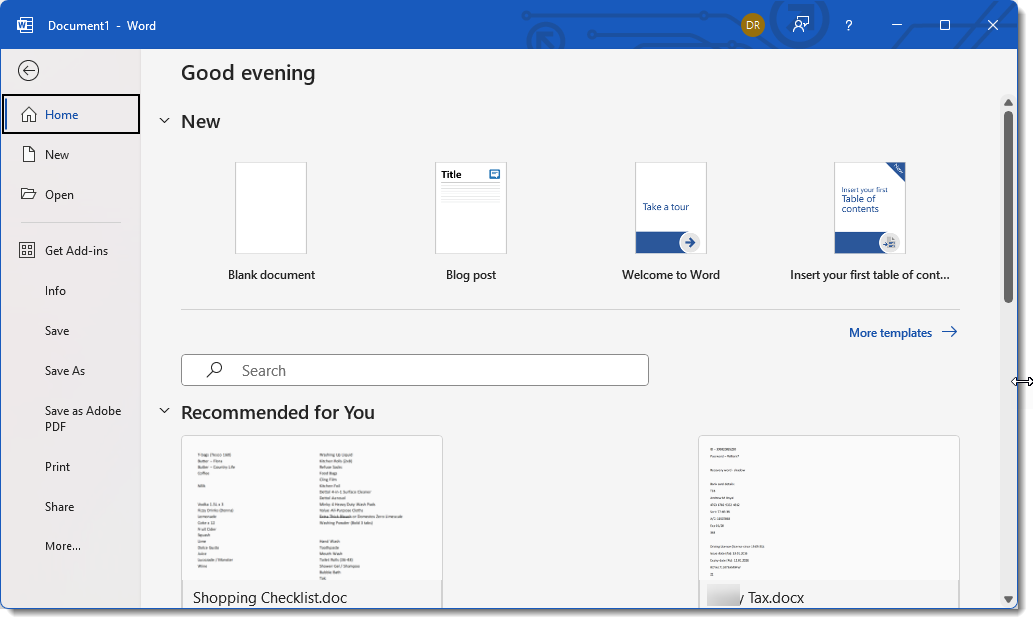The image size is (1033, 624).
Task: Open the More... sidebar menu
Action: [63, 546]
